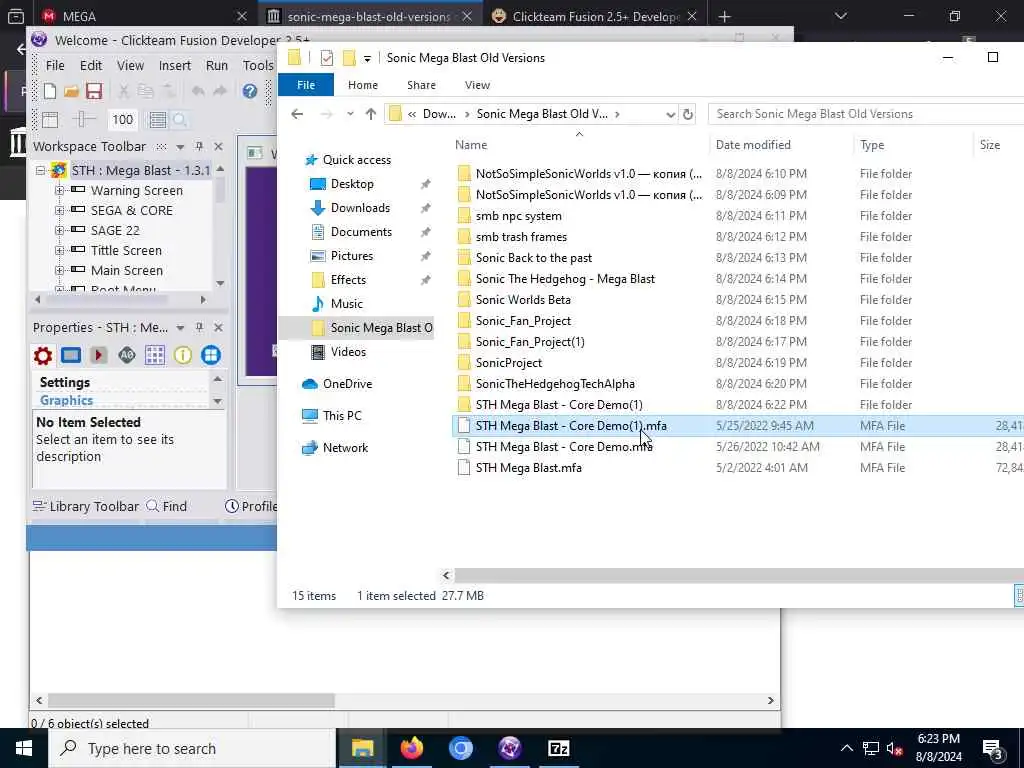Close the Properties panel
Viewport: 1024px width, 768px height.
tap(219, 327)
